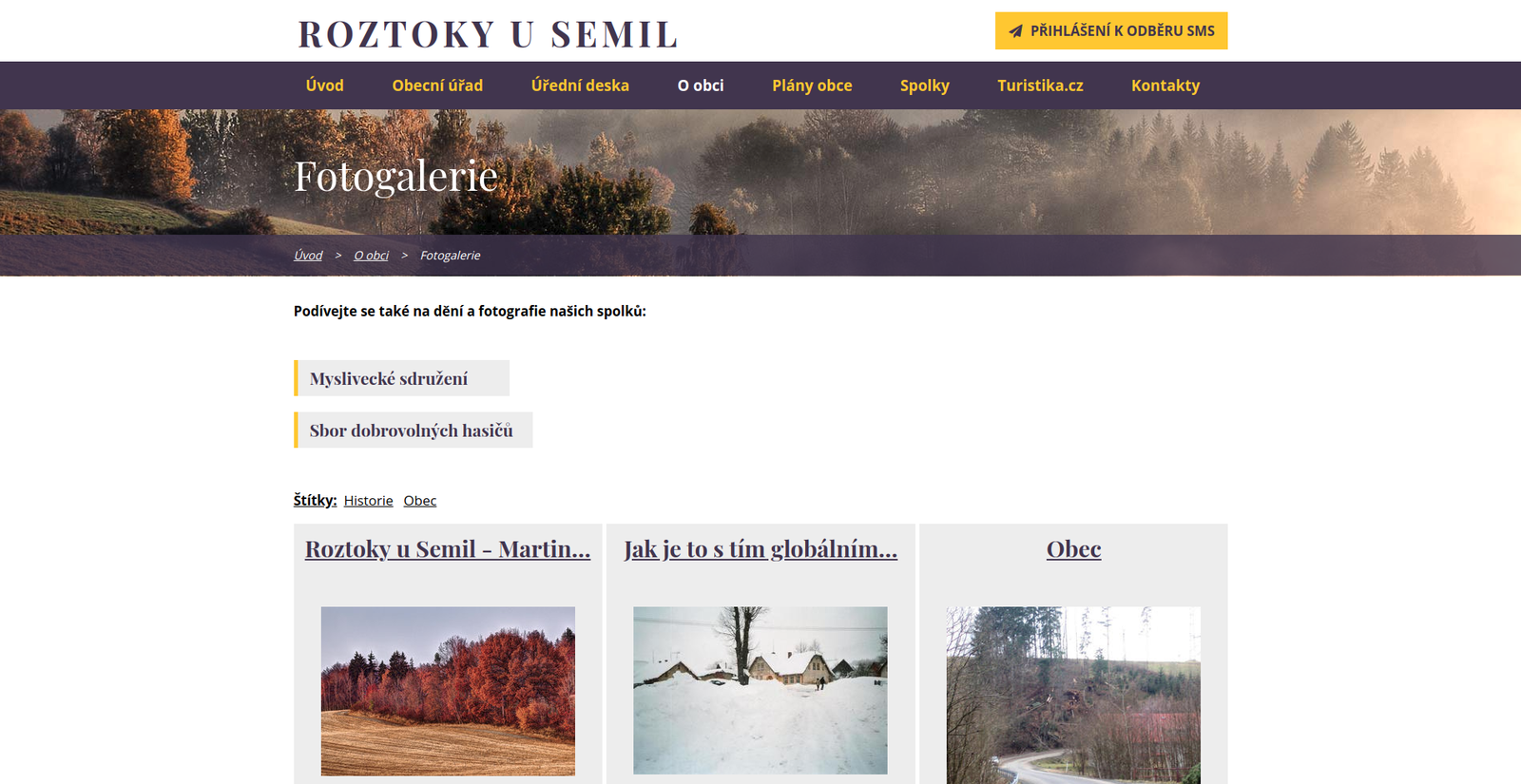This screenshot has width=1521, height=784.
Task: Click the O obci breadcrumb link
Action: click(372, 256)
